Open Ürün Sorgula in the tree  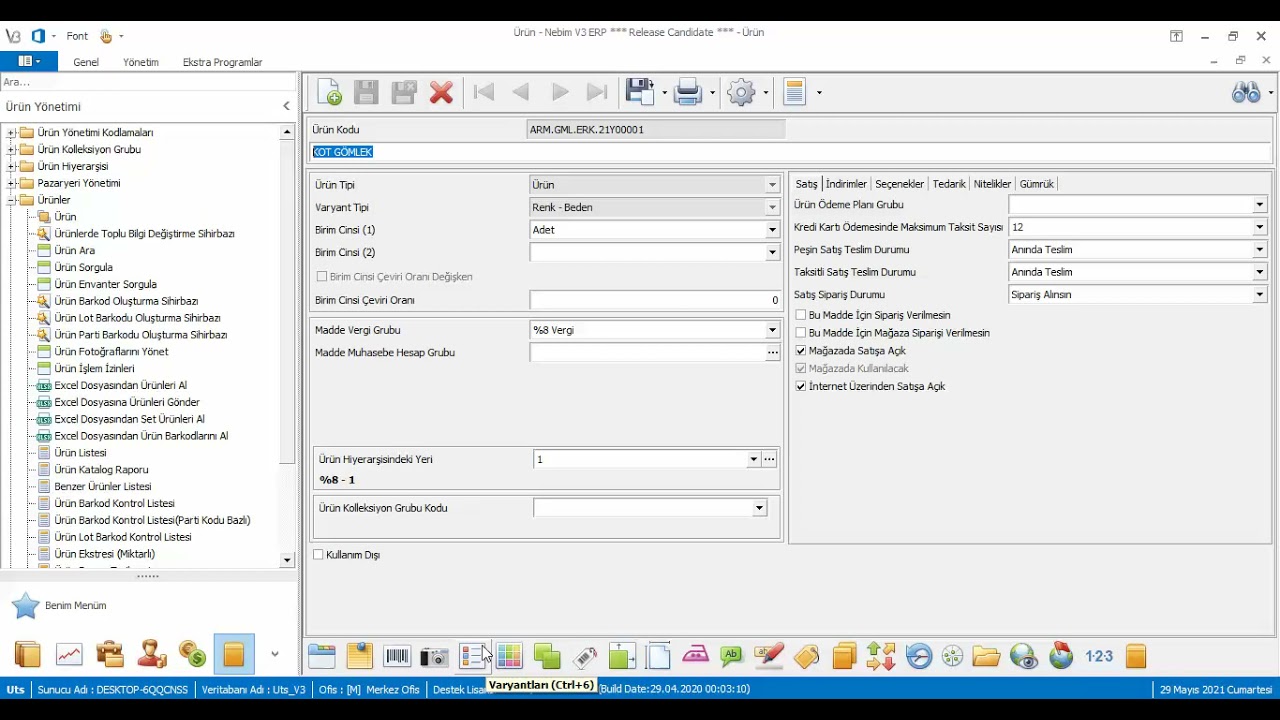[x=83, y=267]
